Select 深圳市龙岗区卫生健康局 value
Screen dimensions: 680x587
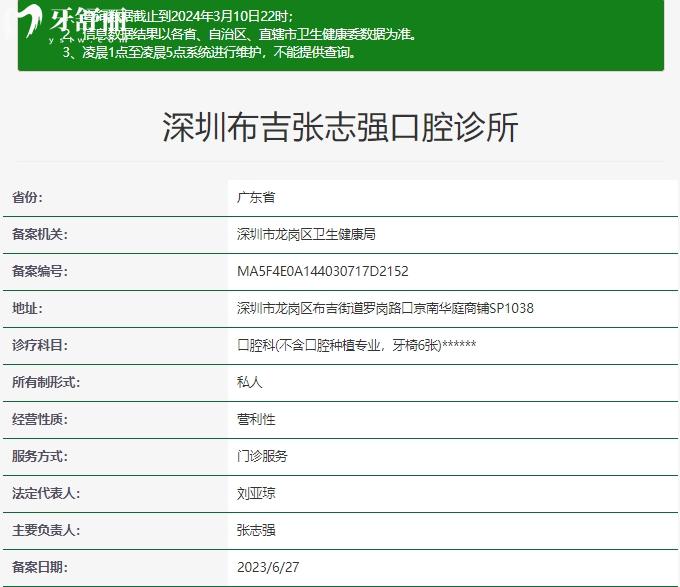[x=306, y=235]
